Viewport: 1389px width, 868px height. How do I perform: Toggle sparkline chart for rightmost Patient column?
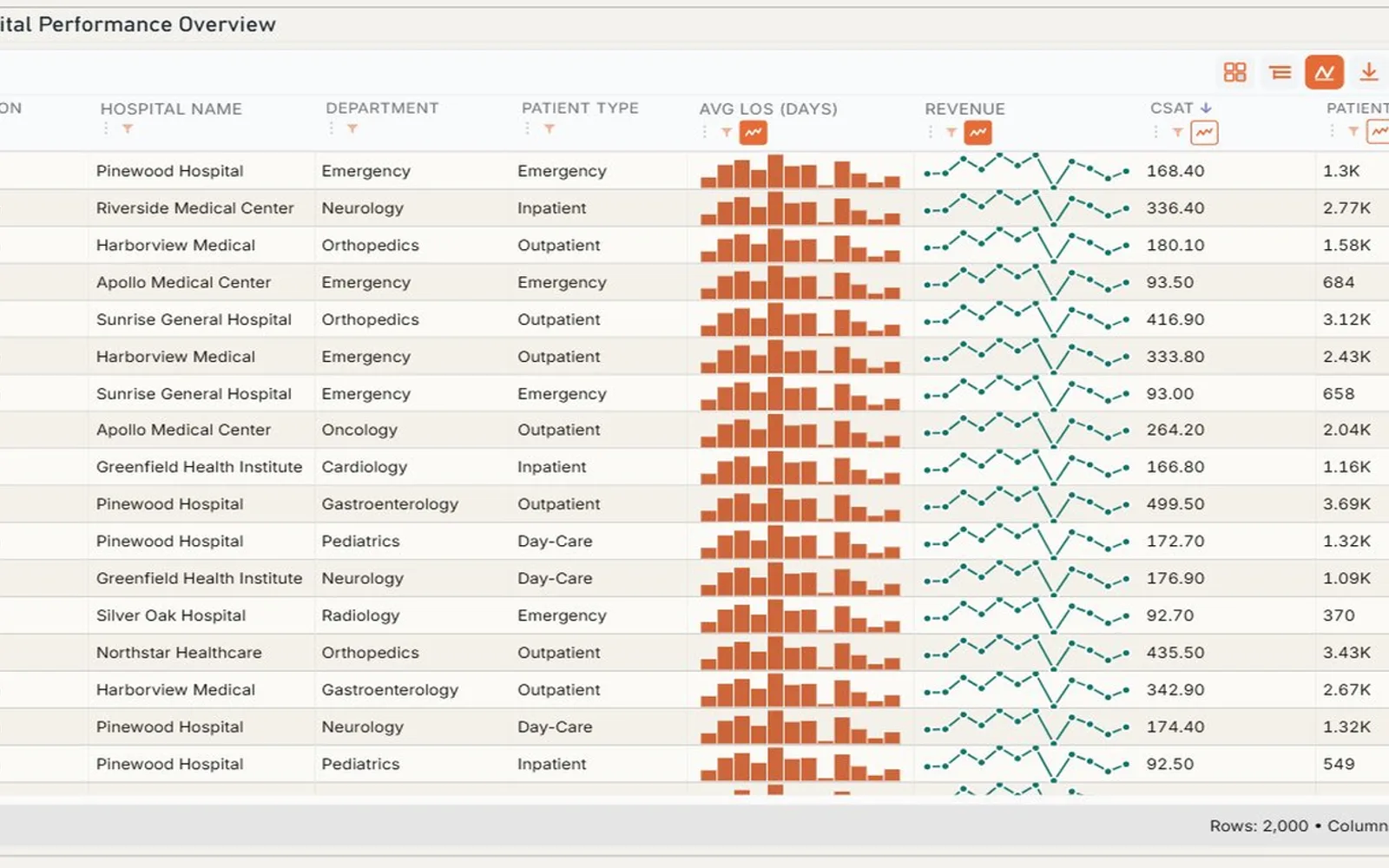pyautogui.click(x=1379, y=132)
